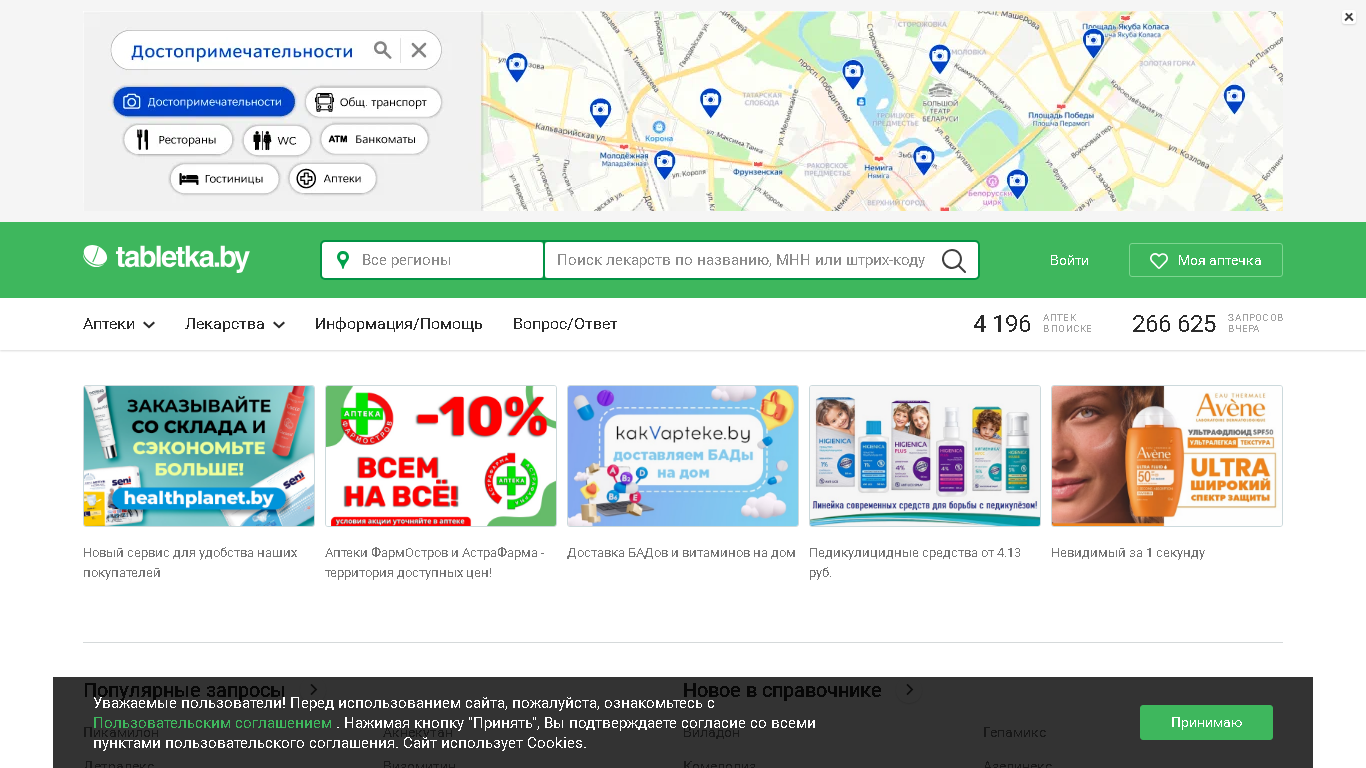
Task: Select the Достопримечательности filter chip
Action: (204, 101)
